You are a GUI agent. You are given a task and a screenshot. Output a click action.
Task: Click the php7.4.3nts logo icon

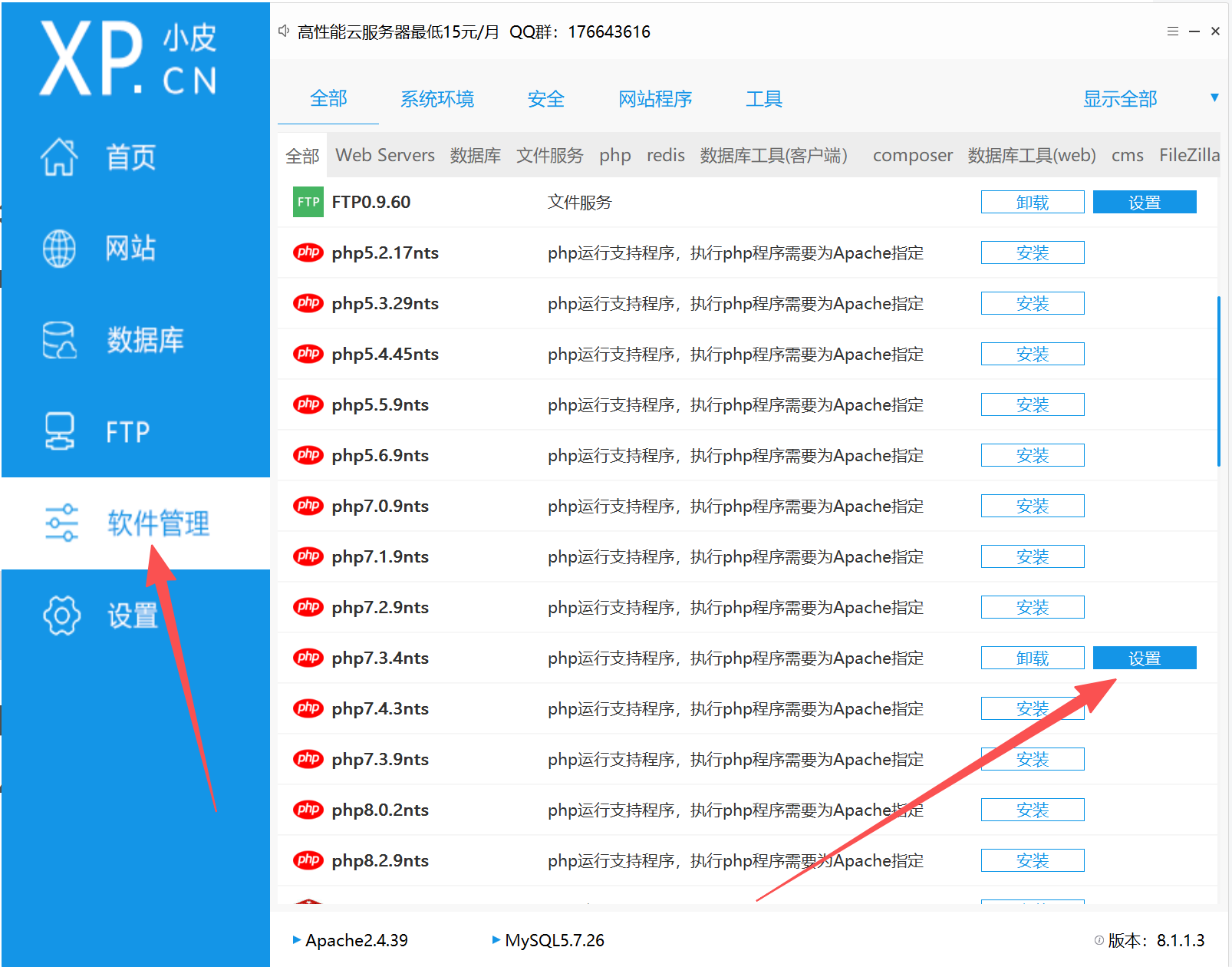pyautogui.click(x=308, y=708)
